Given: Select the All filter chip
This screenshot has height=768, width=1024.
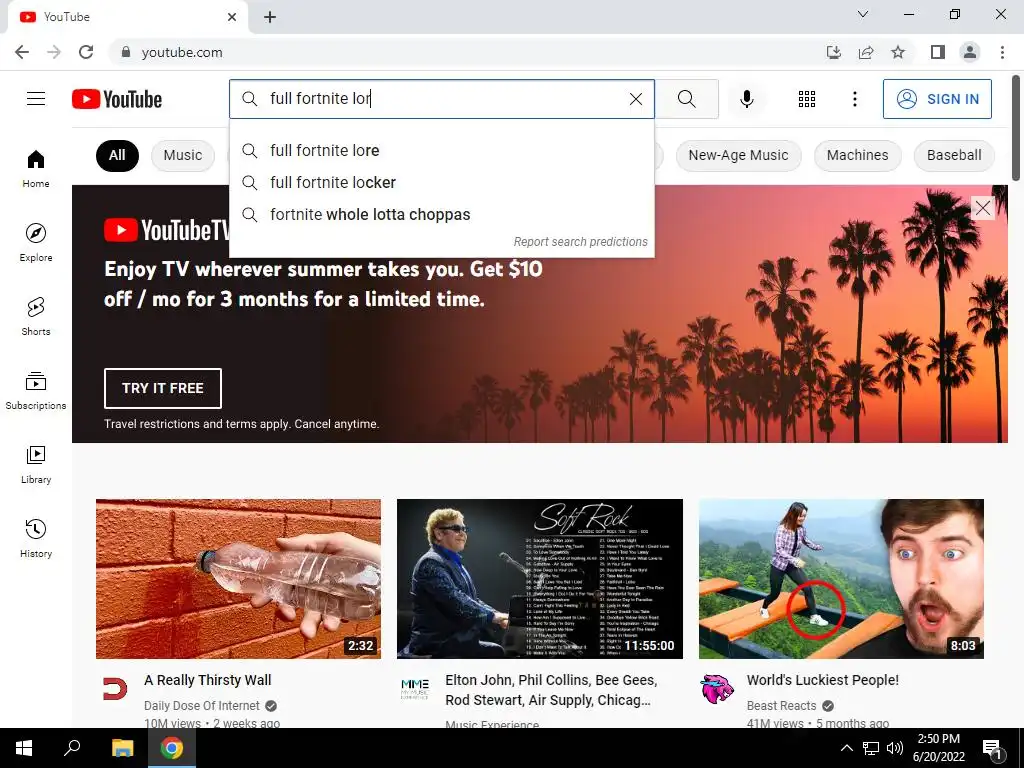Looking at the screenshot, I should click(x=117, y=155).
